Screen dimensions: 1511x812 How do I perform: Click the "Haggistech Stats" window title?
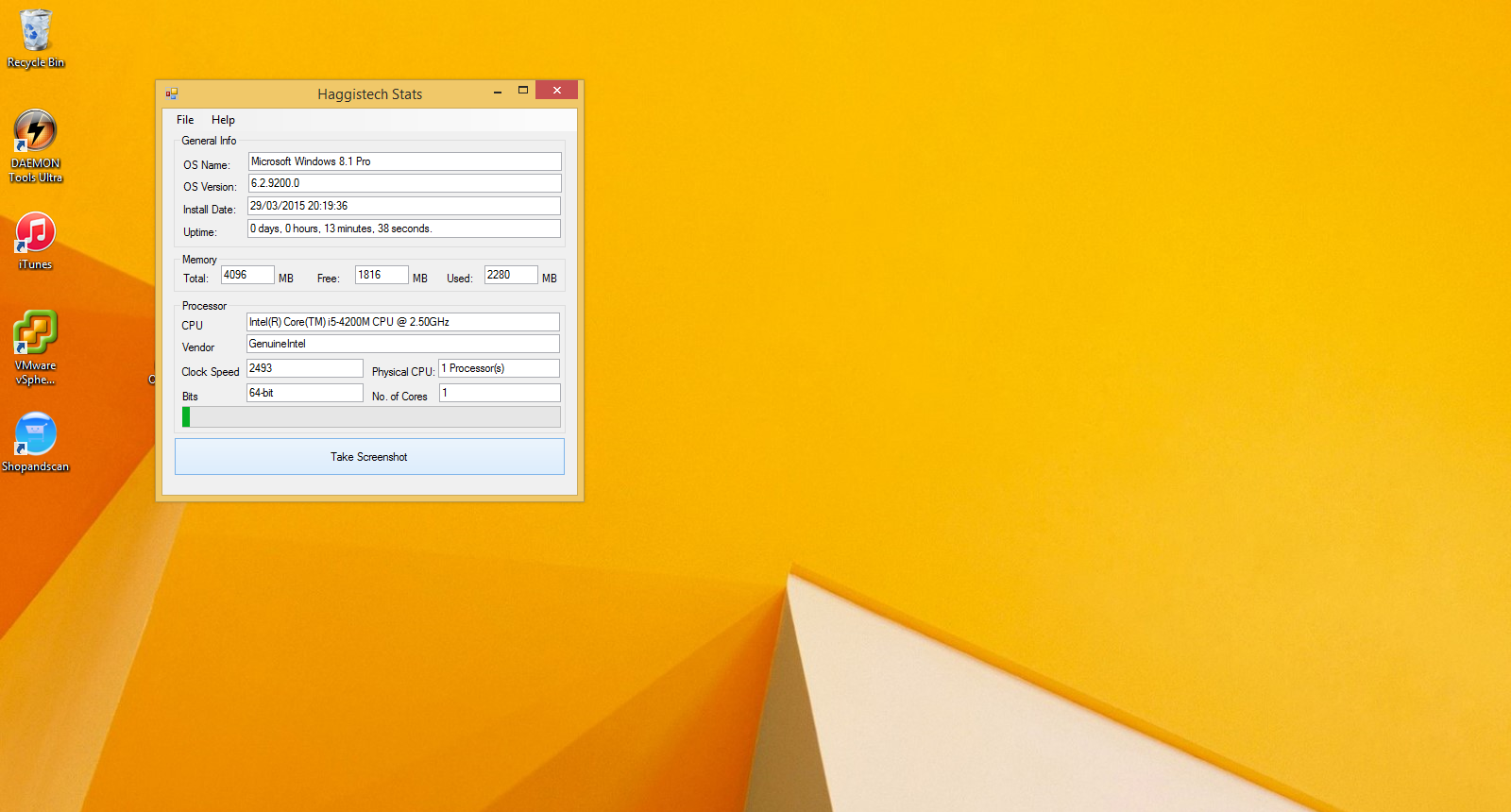(370, 94)
